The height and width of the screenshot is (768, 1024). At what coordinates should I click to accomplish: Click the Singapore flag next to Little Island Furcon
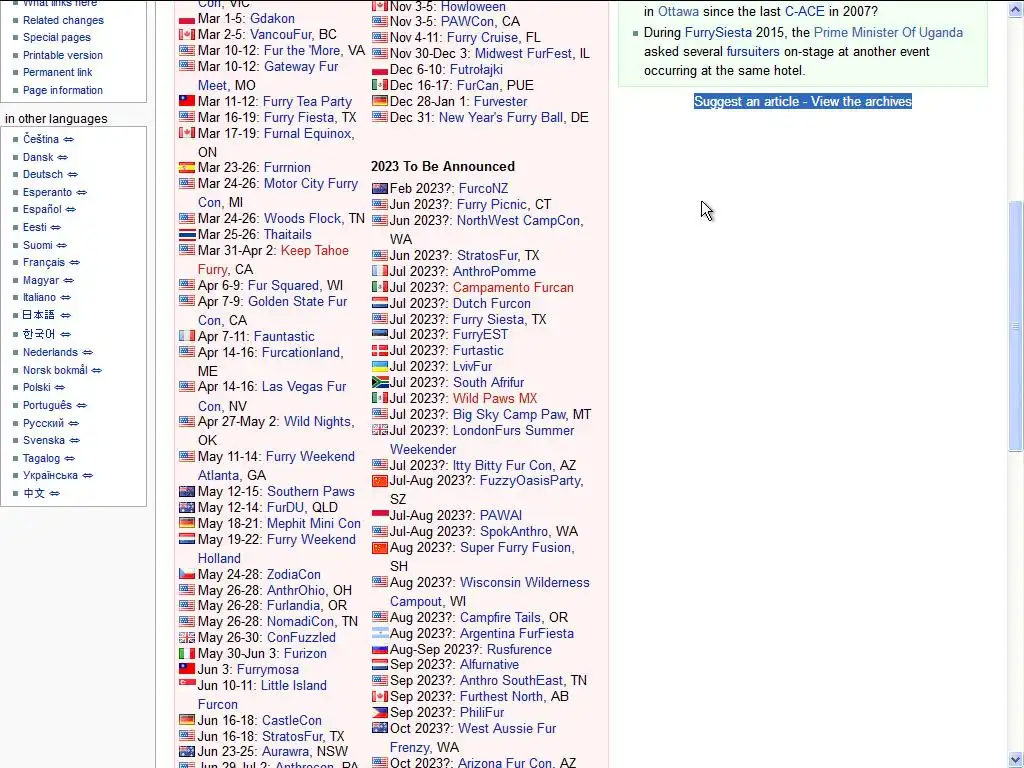[x=187, y=684]
